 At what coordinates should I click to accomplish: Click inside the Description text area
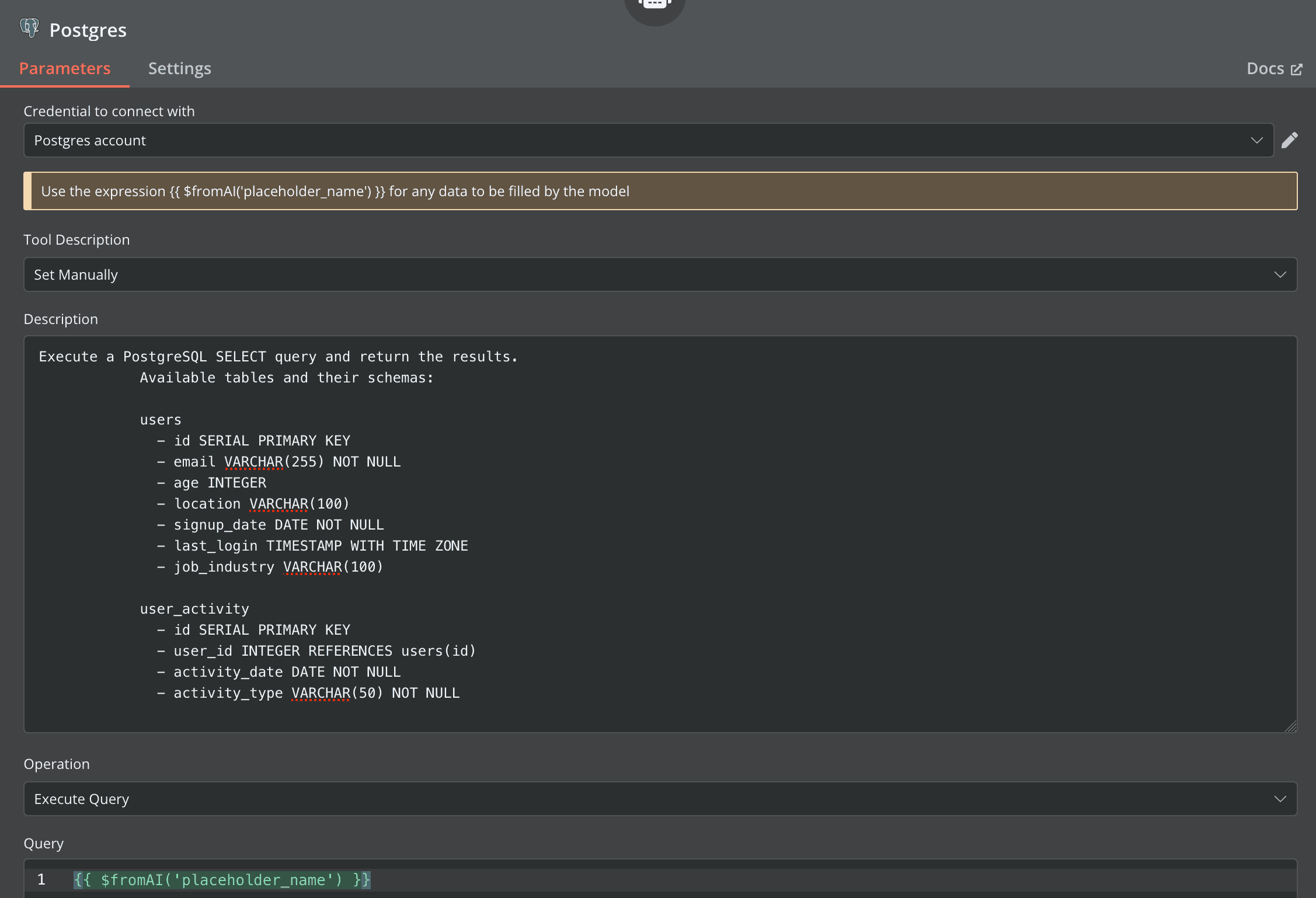[x=660, y=534]
